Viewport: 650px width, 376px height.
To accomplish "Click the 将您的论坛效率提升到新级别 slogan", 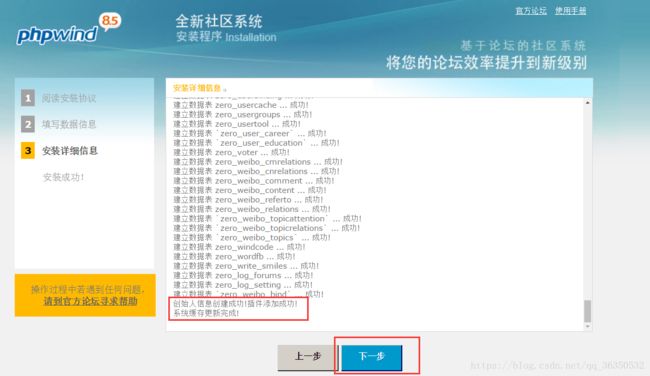I will pos(486,63).
